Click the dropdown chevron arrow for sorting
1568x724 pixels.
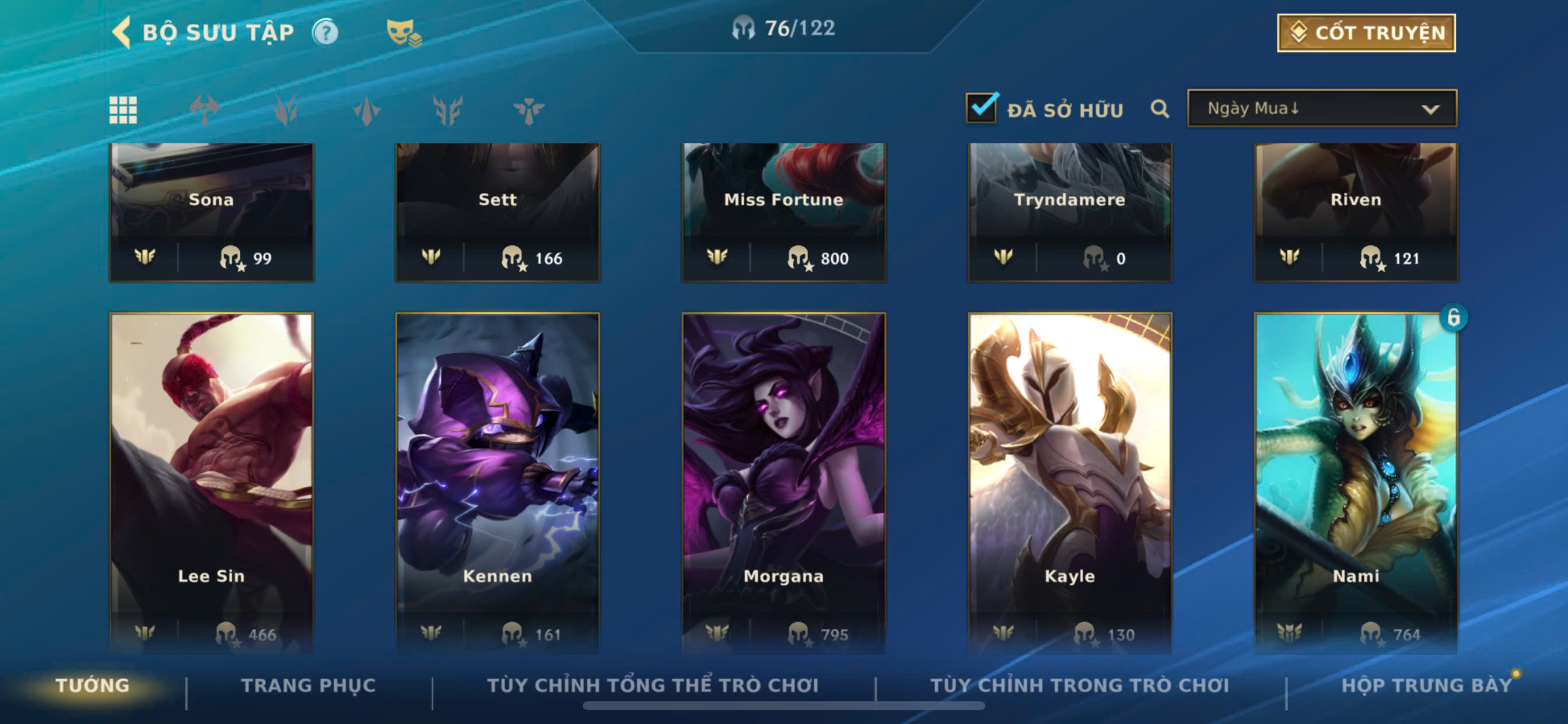coord(1430,110)
